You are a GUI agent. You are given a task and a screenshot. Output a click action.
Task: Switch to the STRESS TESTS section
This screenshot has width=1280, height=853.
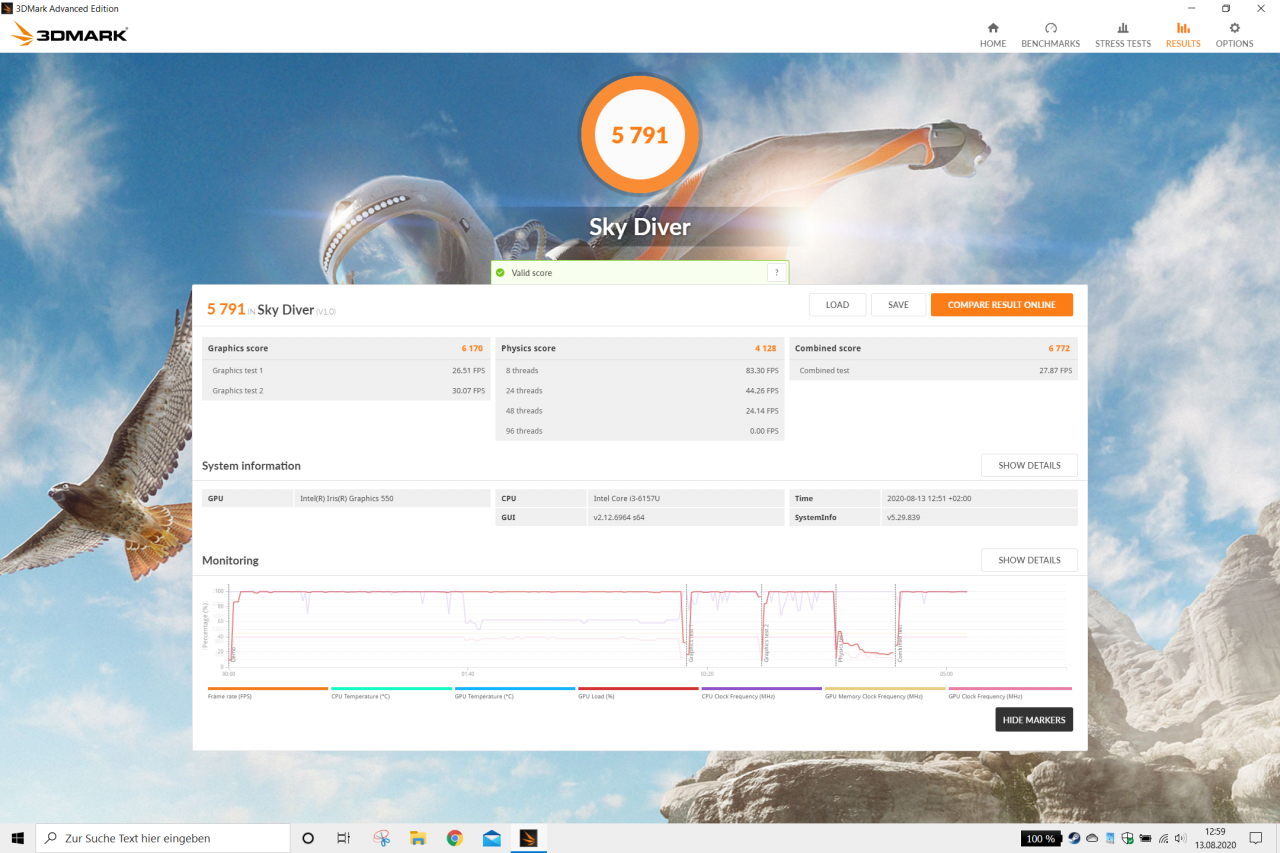(x=1123, y=35)
